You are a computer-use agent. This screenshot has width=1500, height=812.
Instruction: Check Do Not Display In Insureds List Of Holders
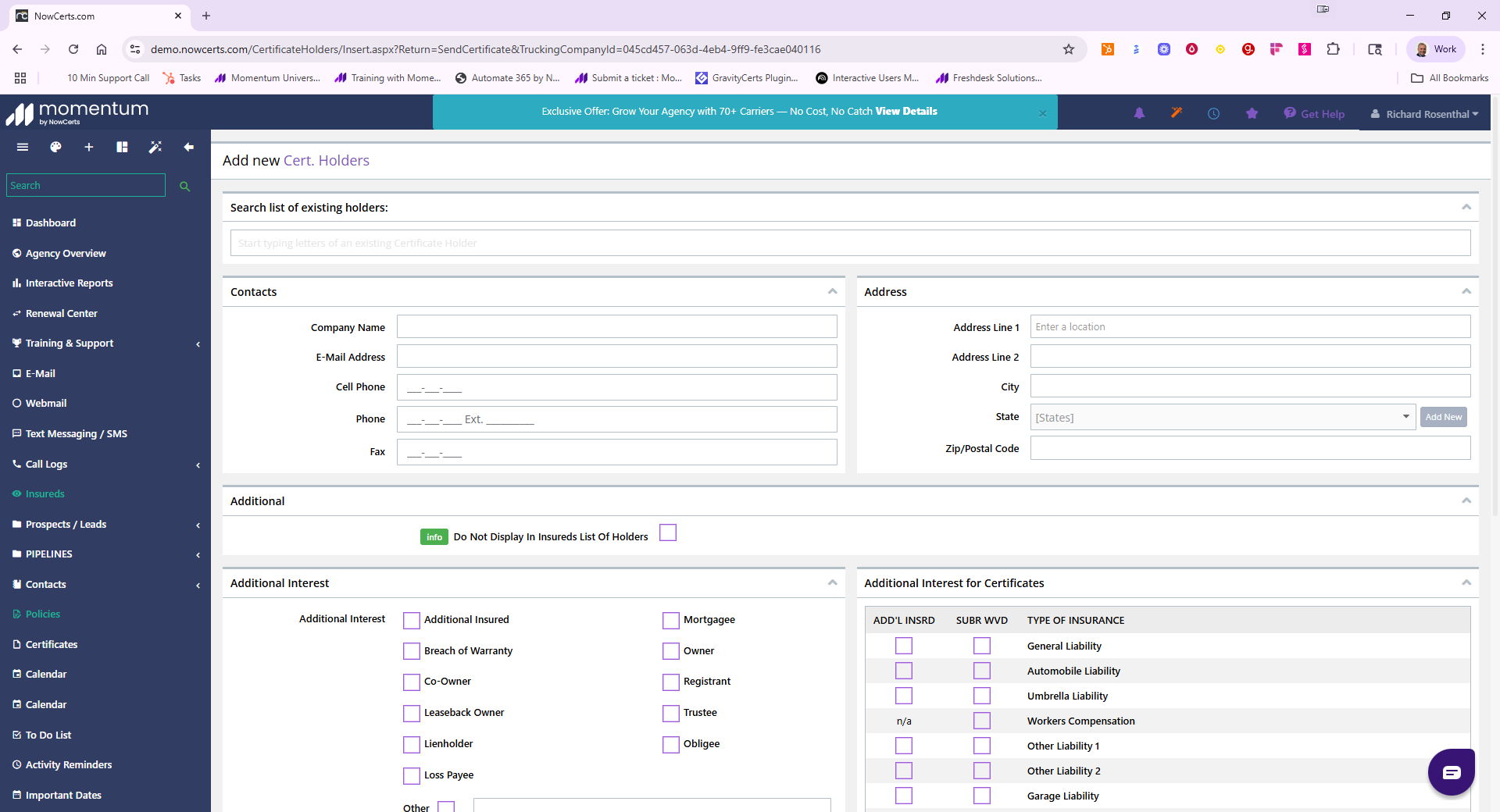[x=668, y=532]
